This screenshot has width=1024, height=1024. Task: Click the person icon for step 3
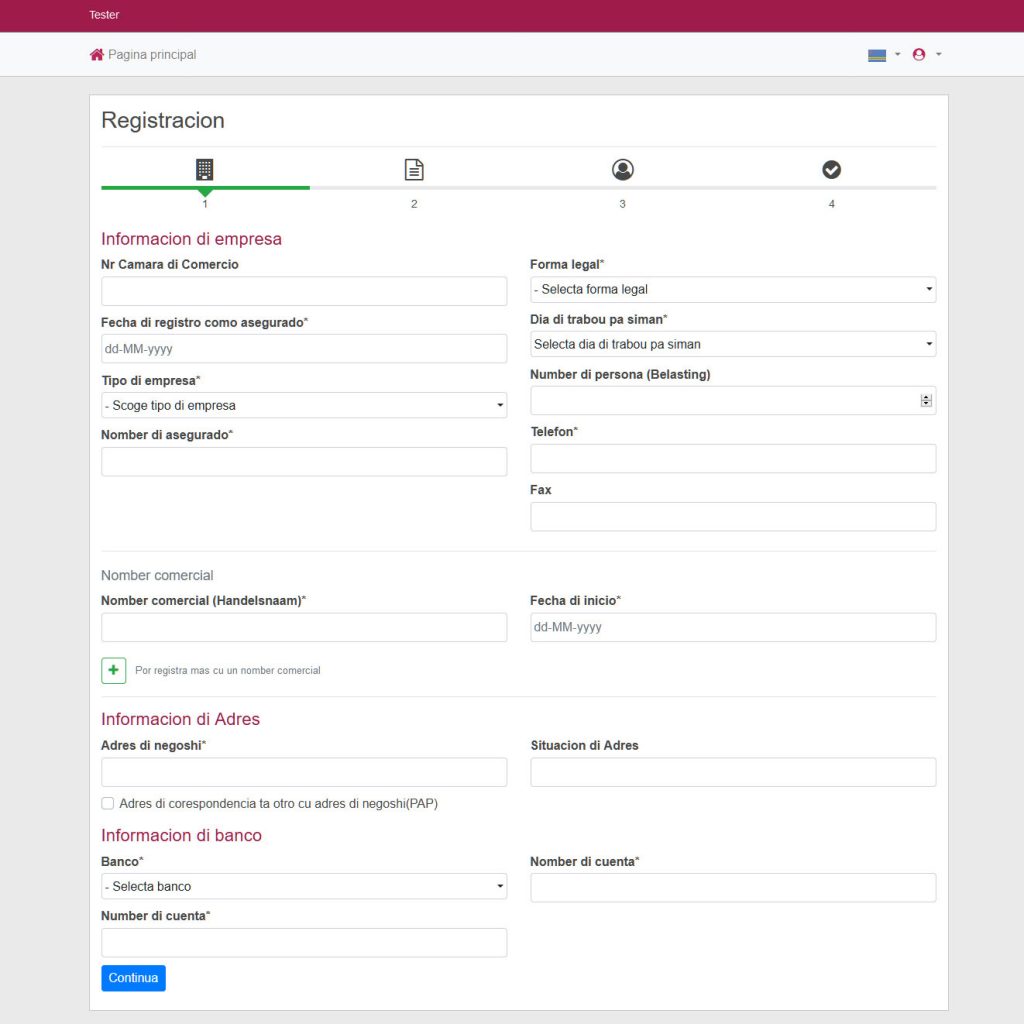pyautogui.click(x=623, y=170)
